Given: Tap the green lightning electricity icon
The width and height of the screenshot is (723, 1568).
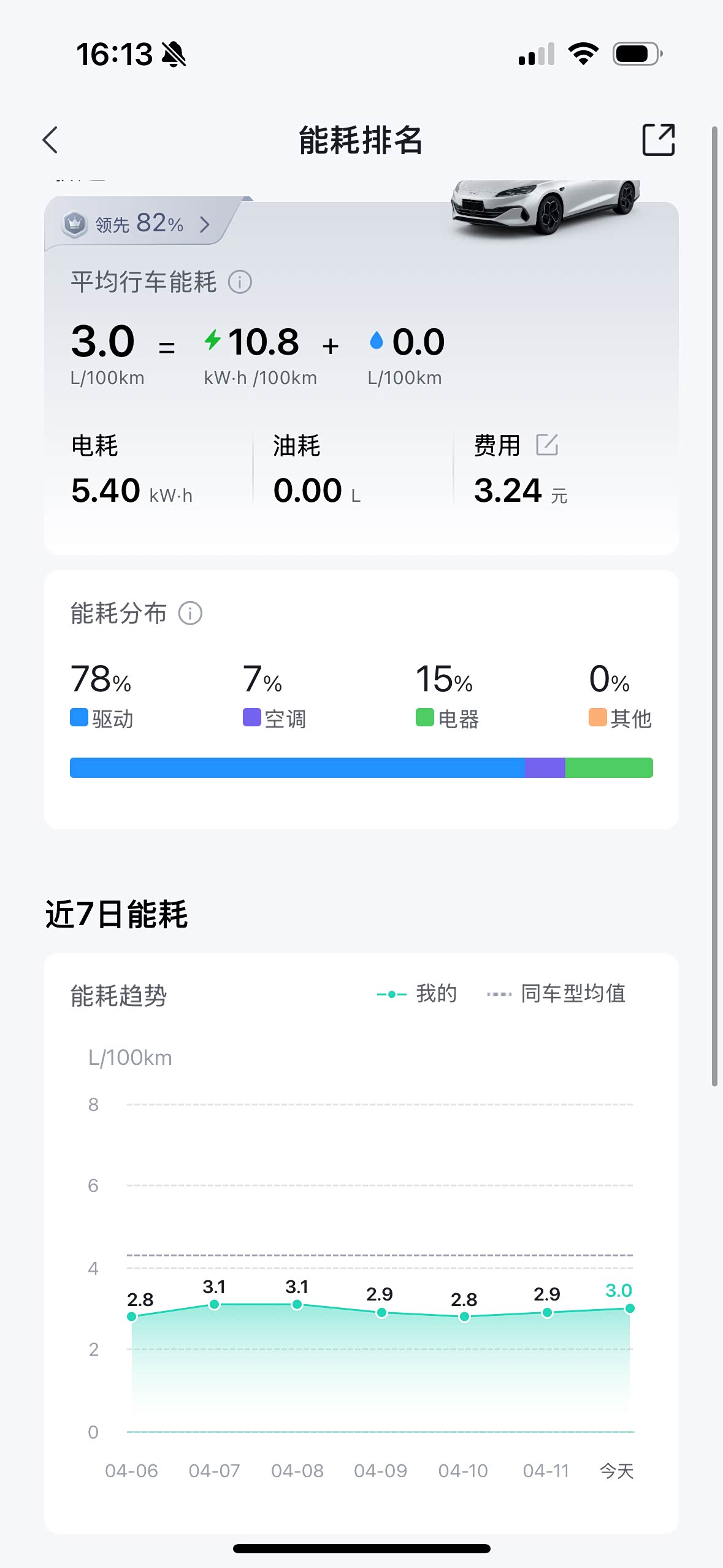Looking at the screenshot, I should point(213,340).
